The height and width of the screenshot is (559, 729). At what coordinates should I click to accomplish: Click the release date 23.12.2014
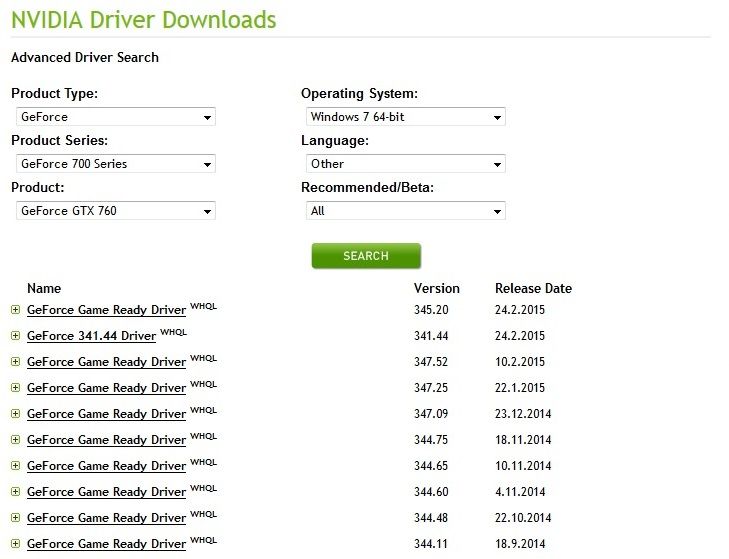pyautogui.click(x=523, y=414)
